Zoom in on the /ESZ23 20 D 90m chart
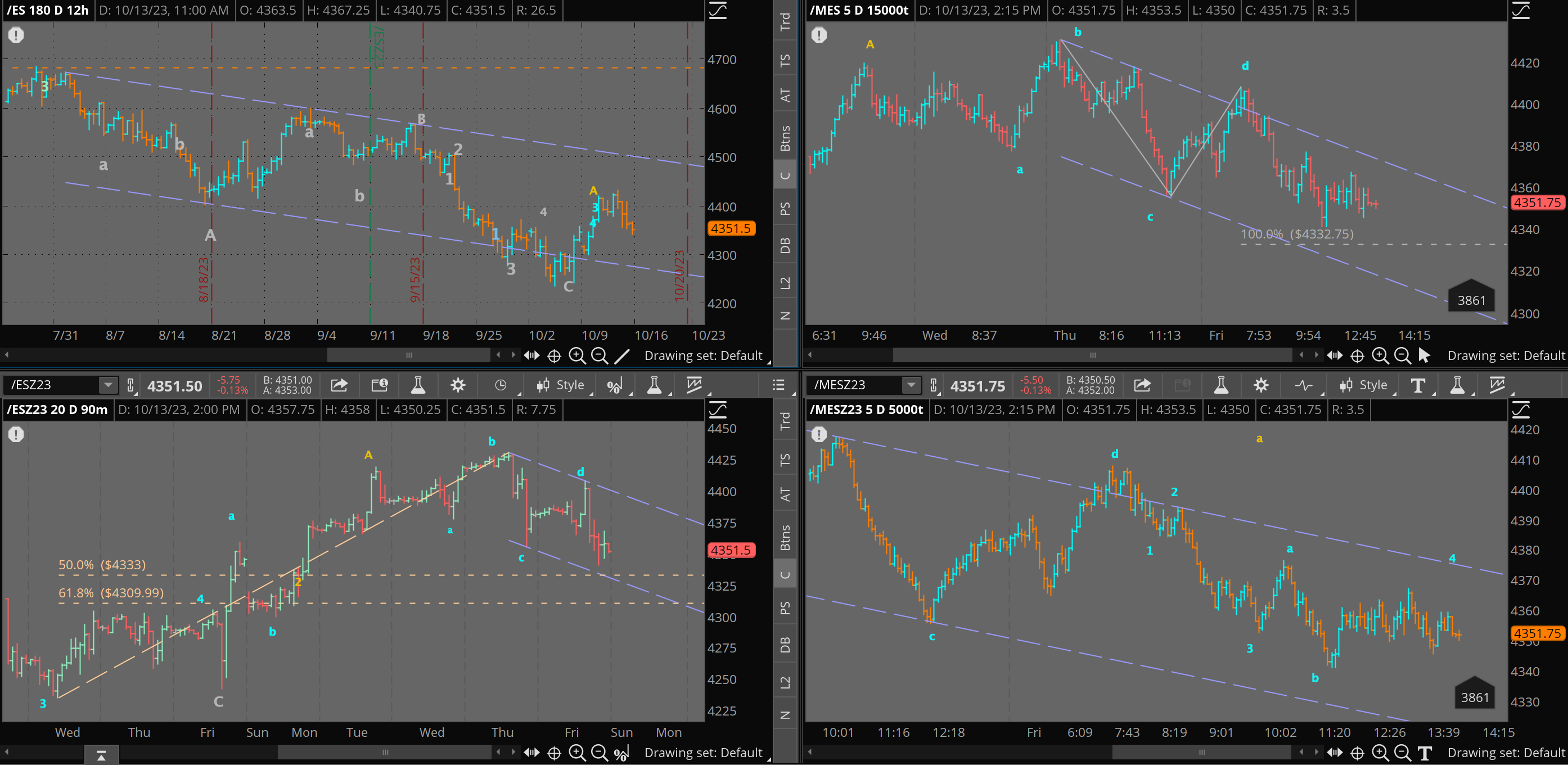 (x=577, y=753)
